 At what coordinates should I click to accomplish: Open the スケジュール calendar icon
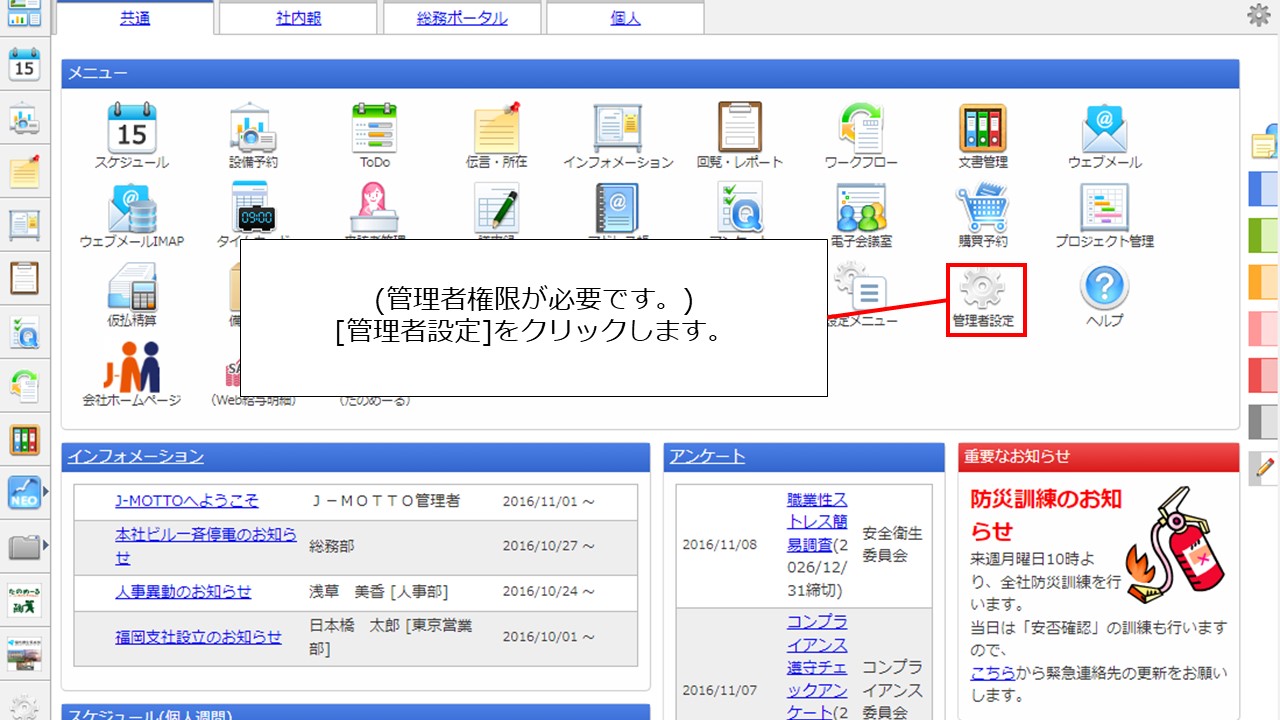[x=131, y=134]
